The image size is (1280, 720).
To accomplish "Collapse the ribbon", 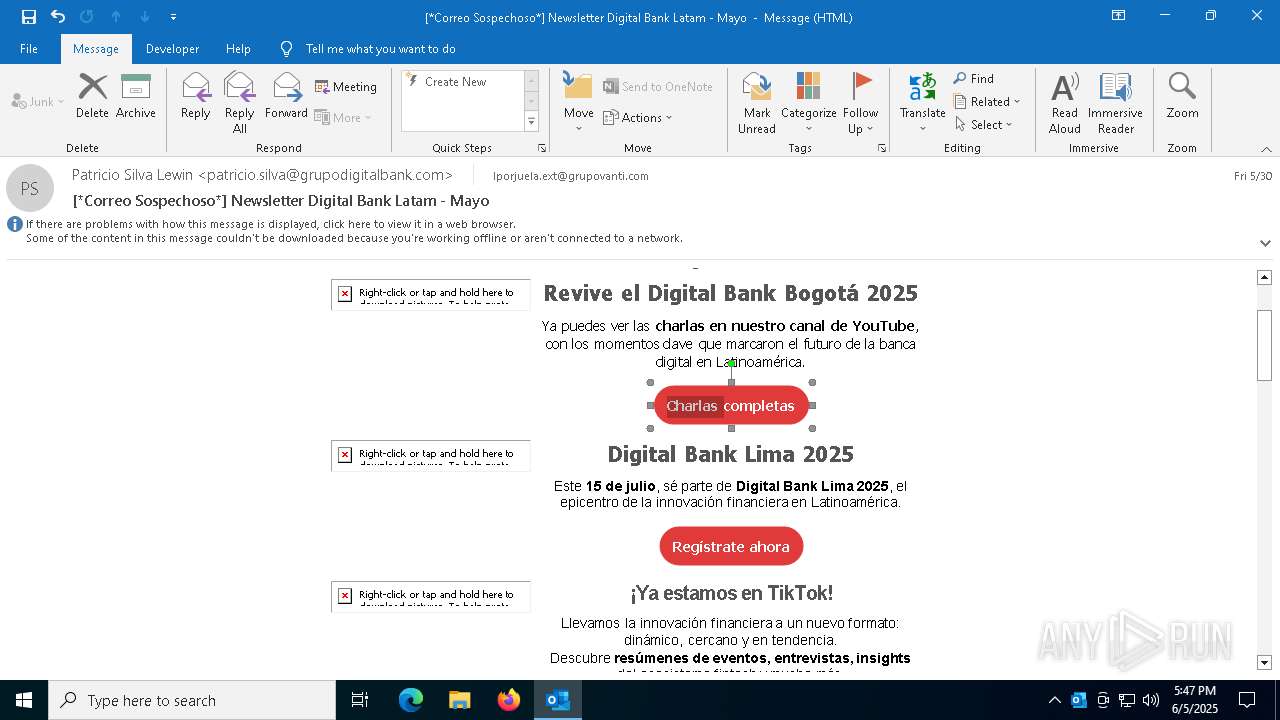I will click(x=1265, y=149).
